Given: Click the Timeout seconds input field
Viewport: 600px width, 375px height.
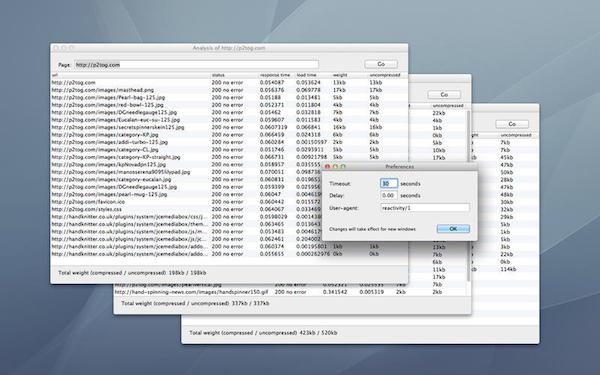Looking at the screenshot, I should tap(389, 184).
